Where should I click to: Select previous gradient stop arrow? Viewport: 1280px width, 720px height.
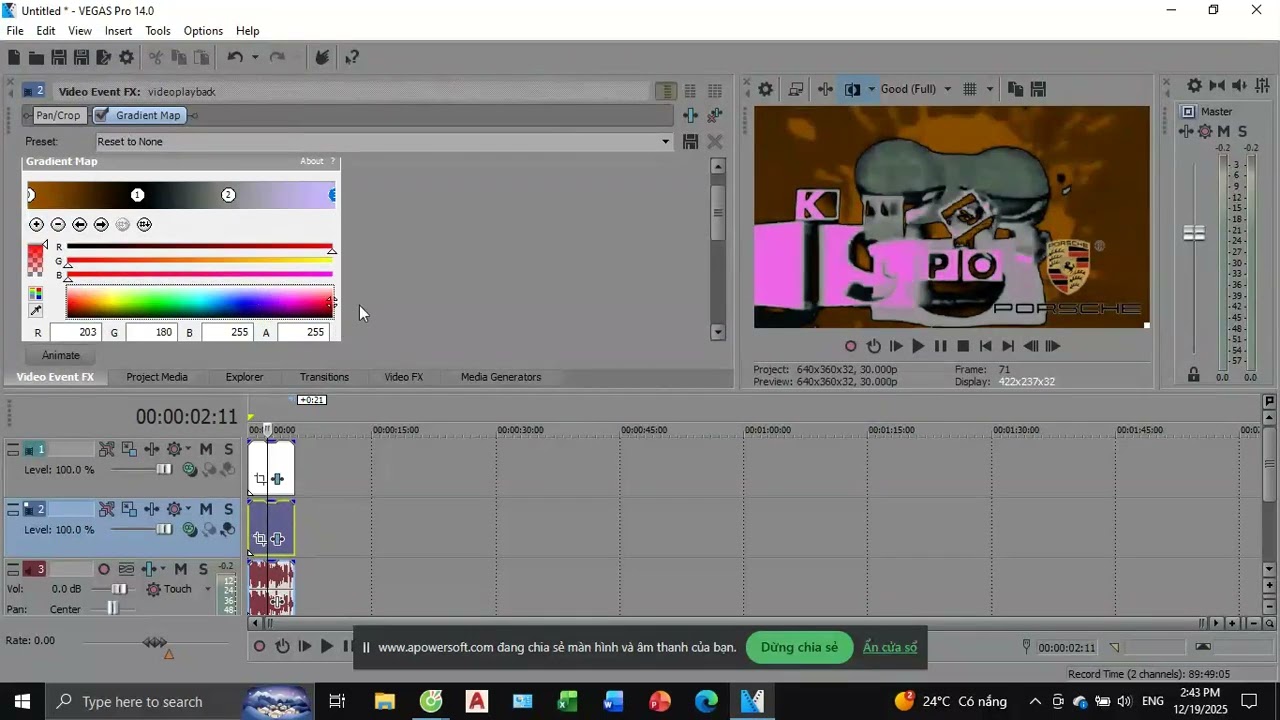[x=80, y=224]
